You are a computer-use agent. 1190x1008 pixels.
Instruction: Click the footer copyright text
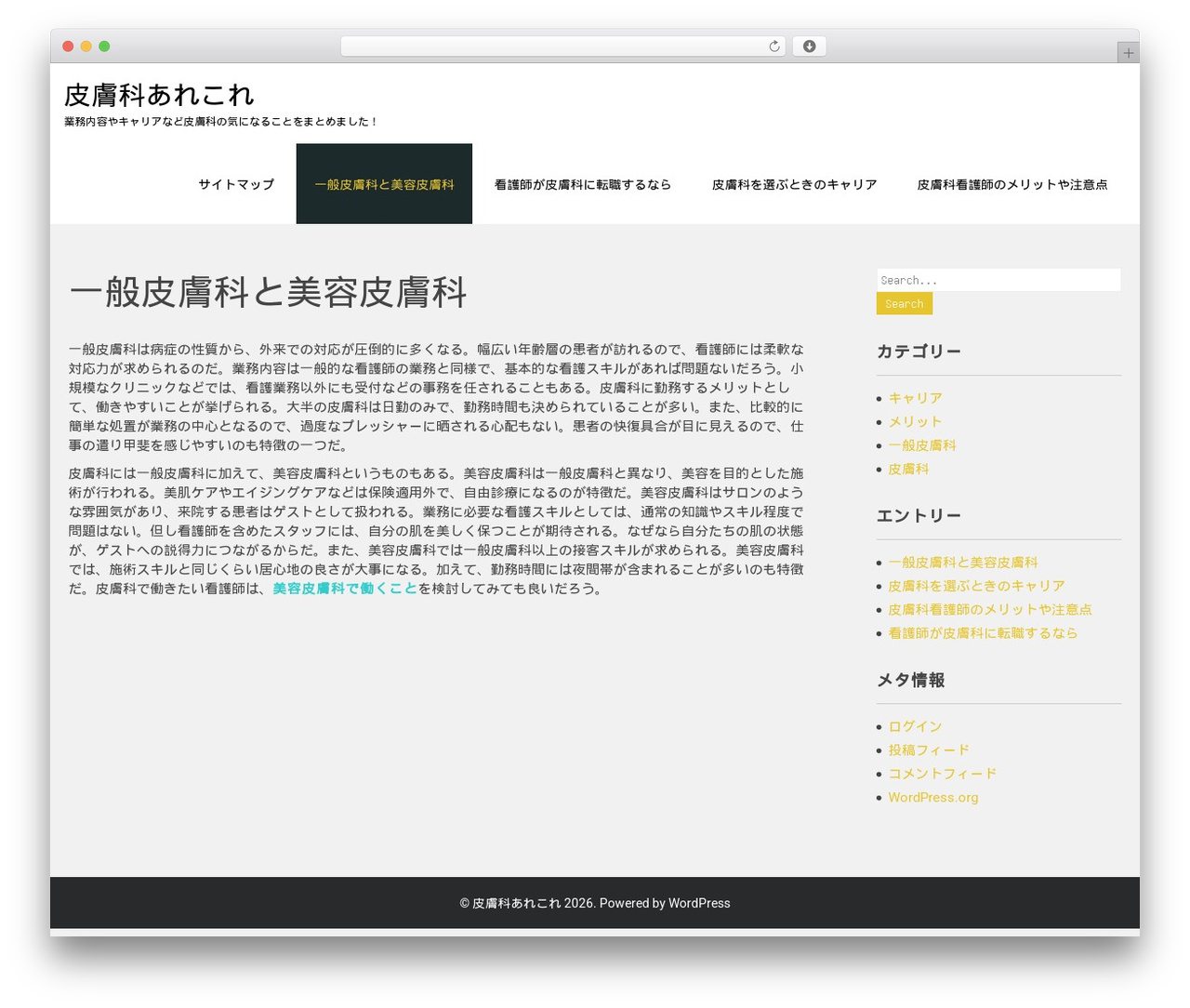click(595, 903)
